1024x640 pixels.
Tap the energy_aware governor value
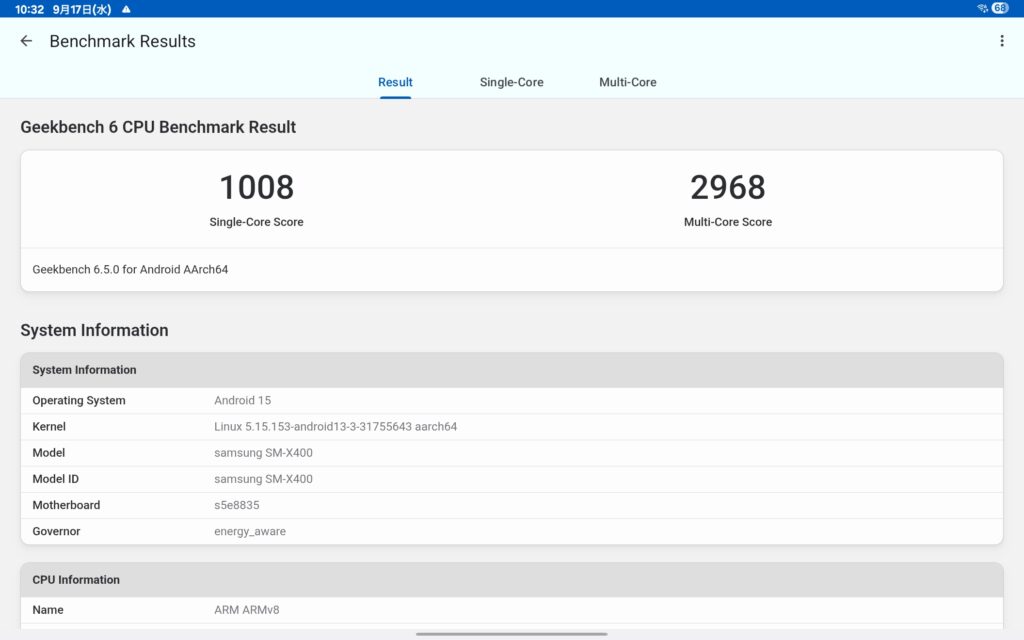(250, 532)
